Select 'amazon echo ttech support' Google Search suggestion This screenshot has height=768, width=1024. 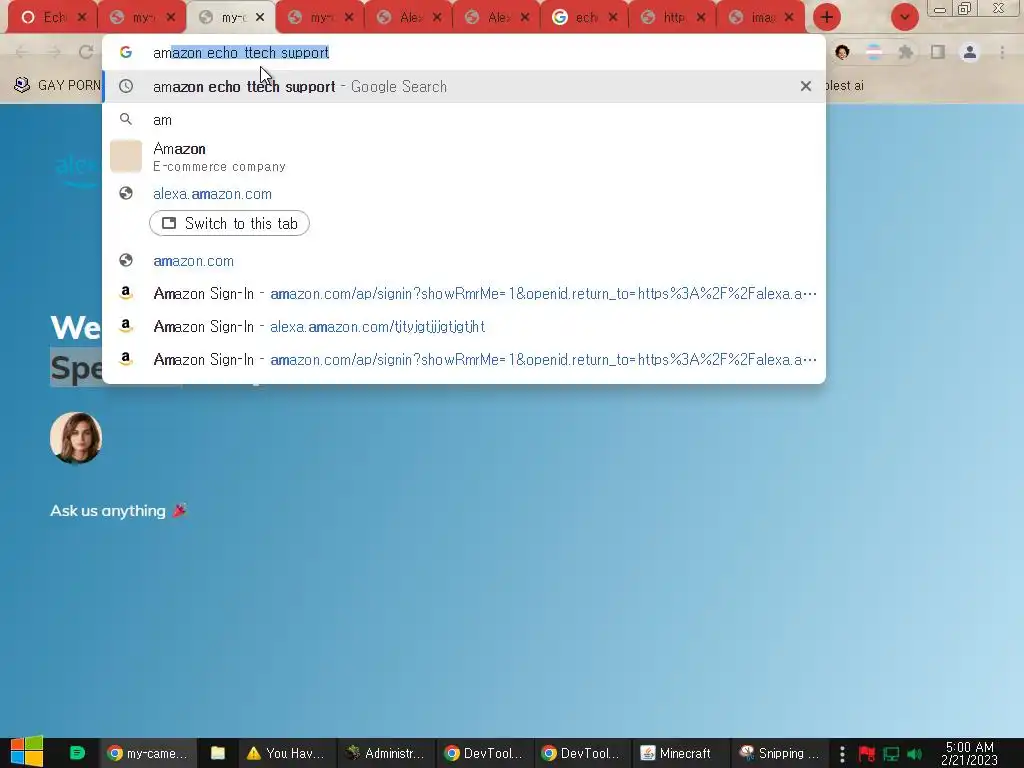pos(464,86)
